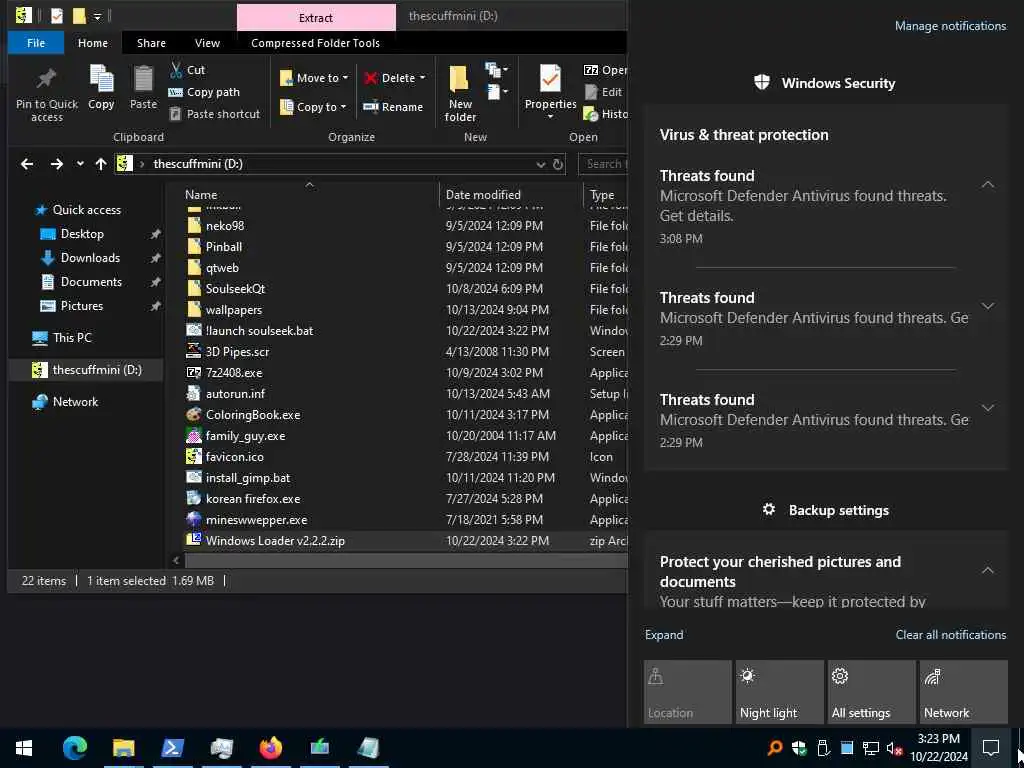Collapse the Protect your cherished pictures notification
The height and width of the screenshot is (768, 1024).
pyautogui.click(x=988, y=570)
